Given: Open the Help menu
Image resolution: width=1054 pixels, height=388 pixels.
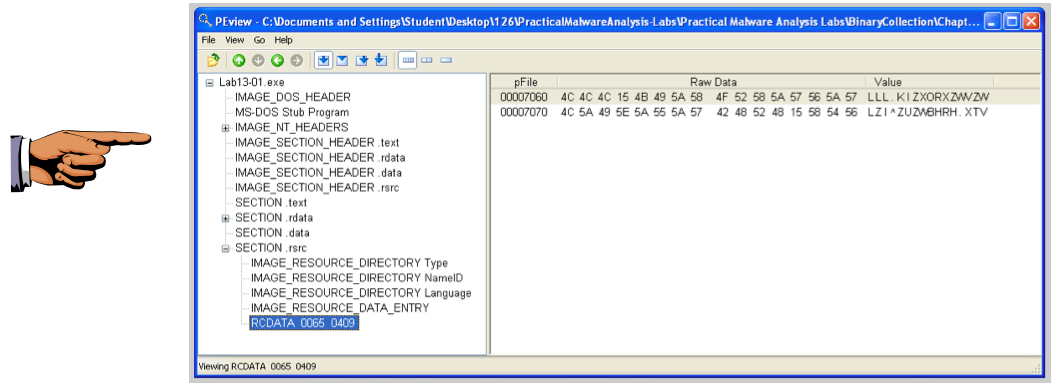Looking at the screenshot, I should coord(284,40).
